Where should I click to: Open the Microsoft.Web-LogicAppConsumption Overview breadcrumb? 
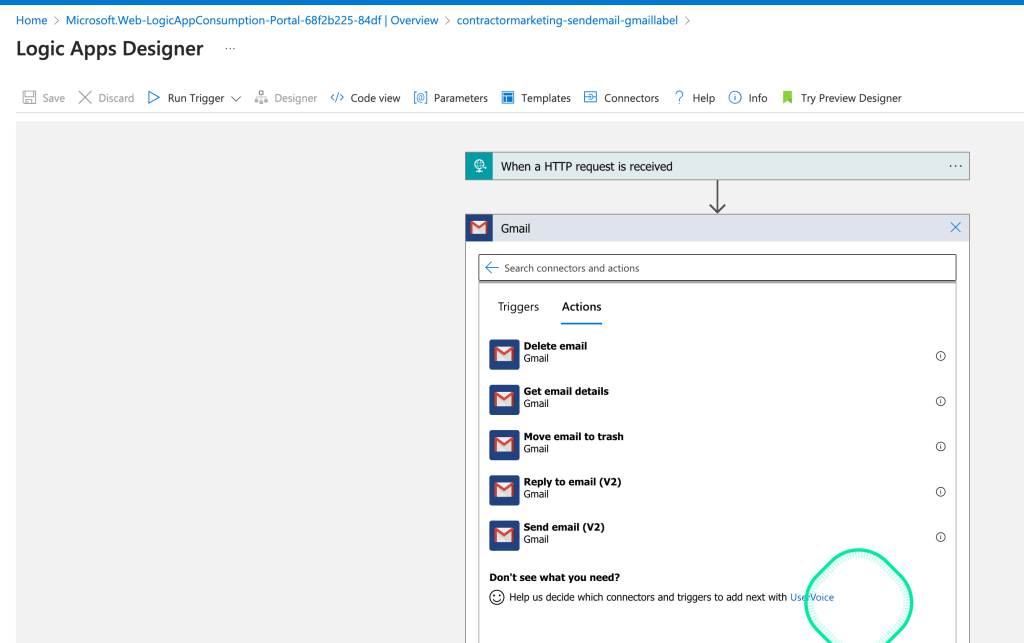pyautogui.click(x=252, y=20)
